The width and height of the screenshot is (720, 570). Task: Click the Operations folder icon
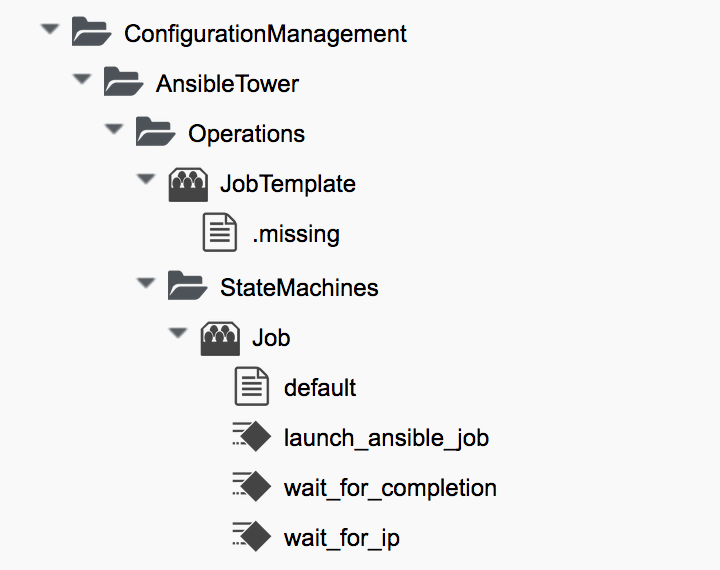coord(155,133)
